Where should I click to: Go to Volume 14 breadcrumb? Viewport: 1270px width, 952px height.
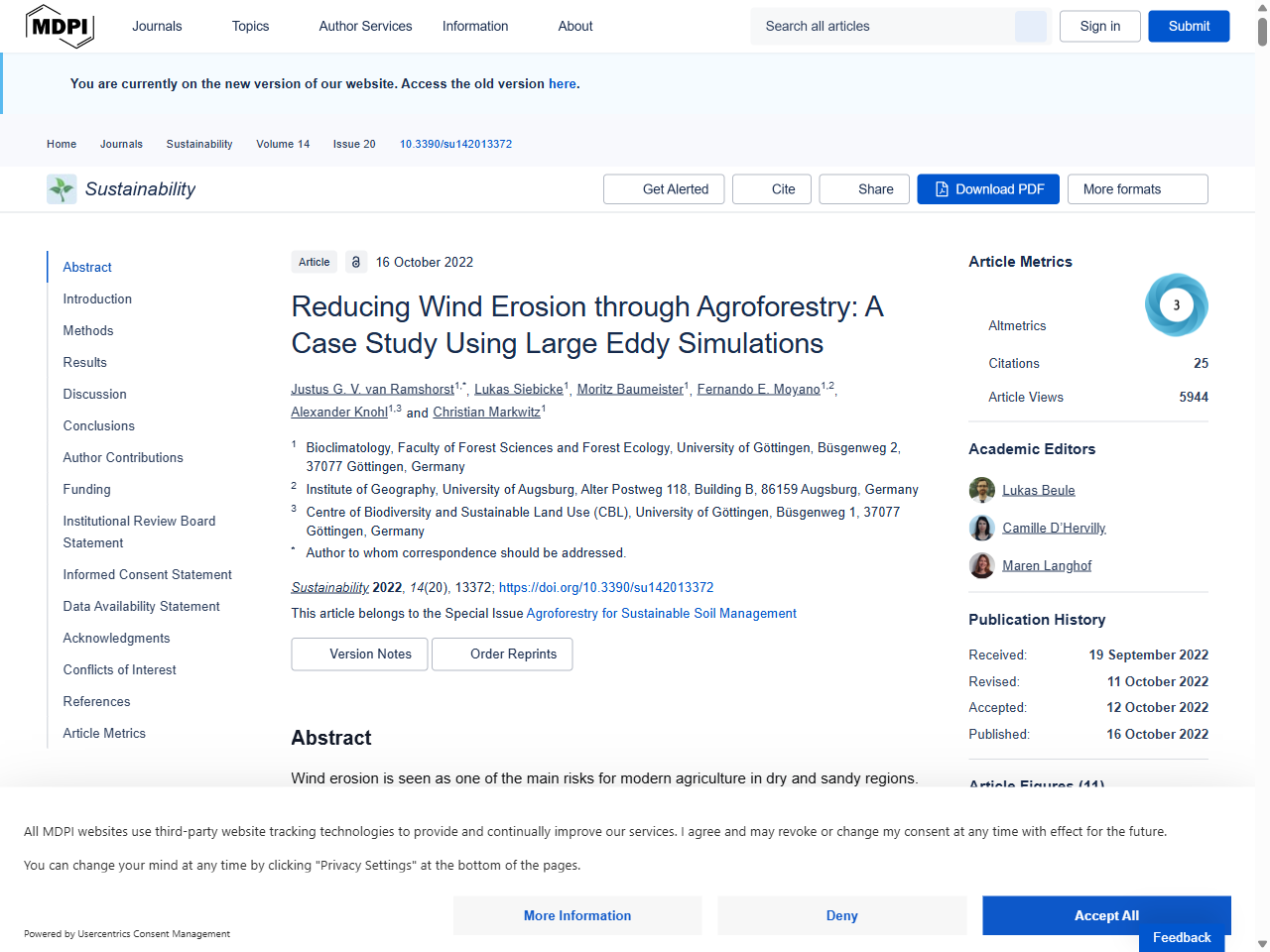pos(283,144)
